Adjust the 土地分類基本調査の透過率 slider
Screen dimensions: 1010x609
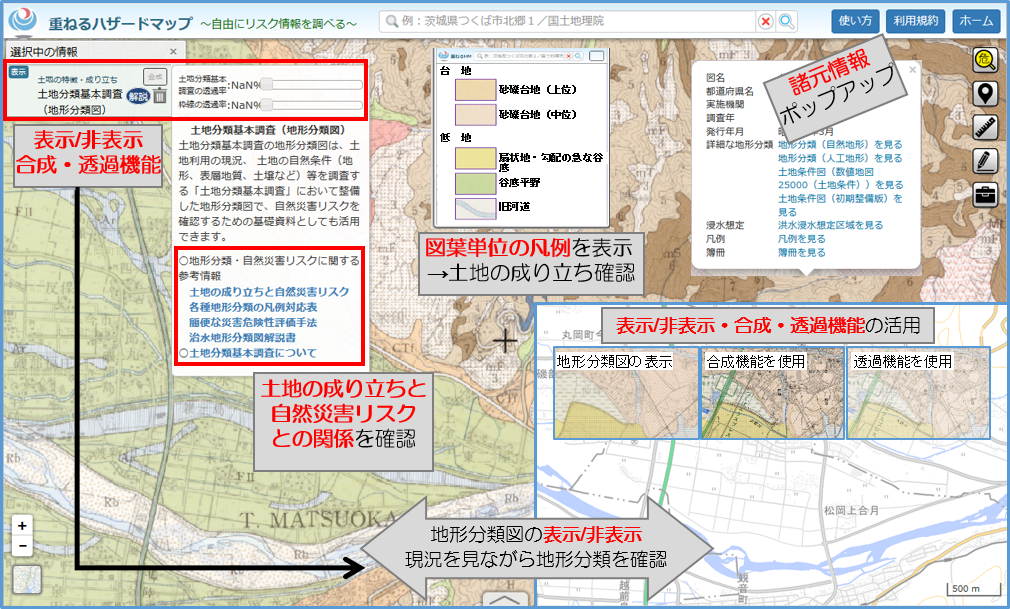click(x=312, y=84)
